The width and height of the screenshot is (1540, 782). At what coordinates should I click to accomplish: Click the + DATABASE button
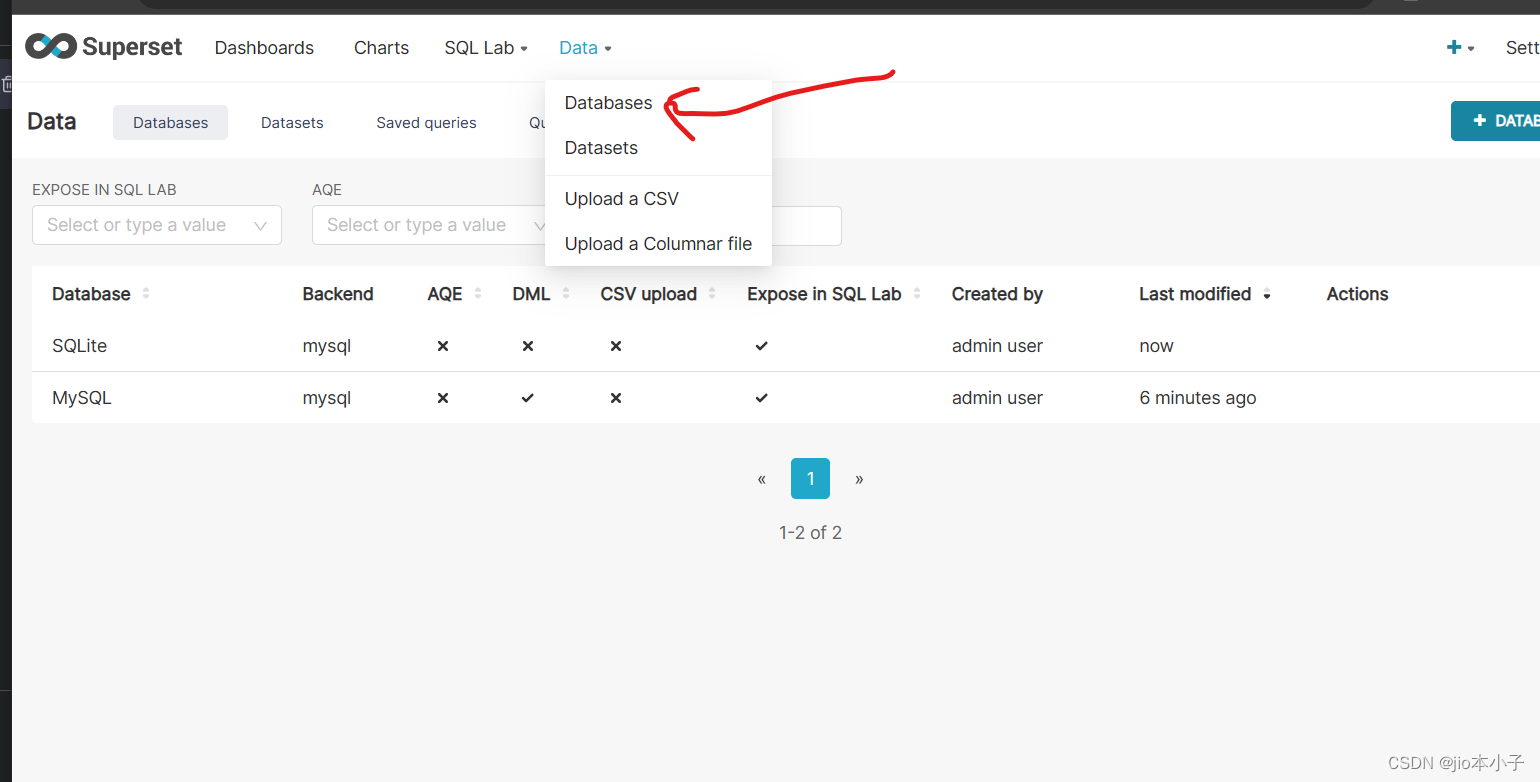click(1496, 121)
